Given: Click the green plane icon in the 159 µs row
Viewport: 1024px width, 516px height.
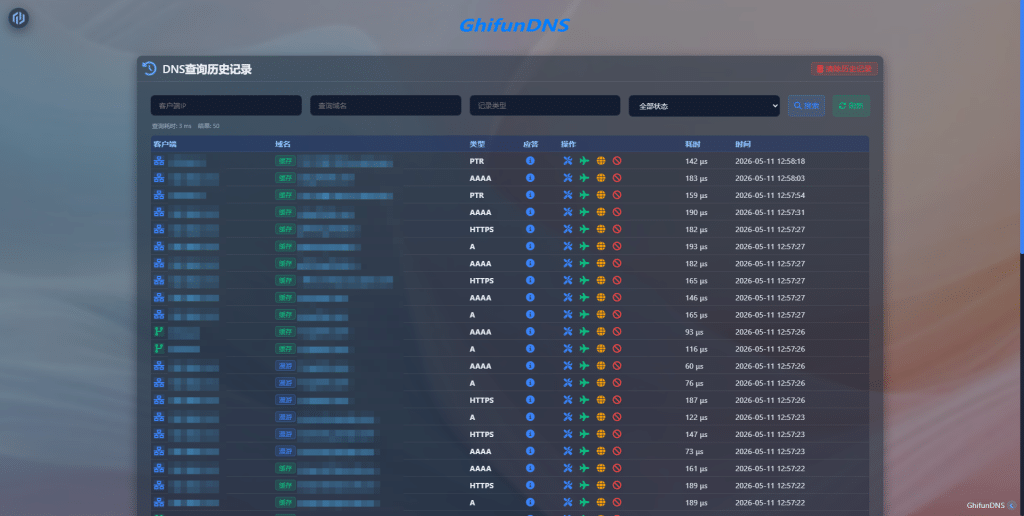Looking at the screenshot, I should point(584,195).
